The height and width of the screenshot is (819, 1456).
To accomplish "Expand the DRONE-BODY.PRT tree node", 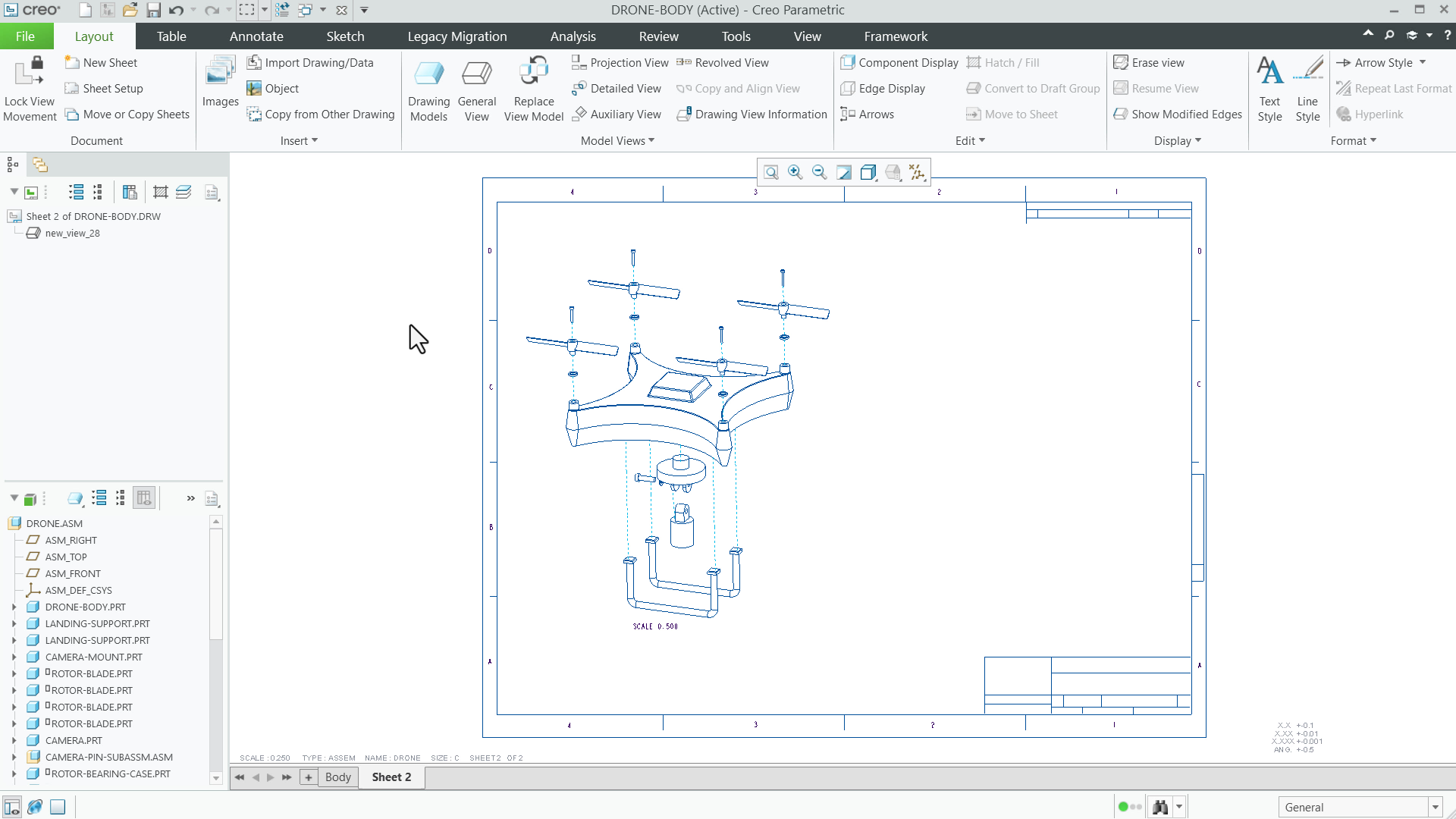I will [x=14, y=607].
